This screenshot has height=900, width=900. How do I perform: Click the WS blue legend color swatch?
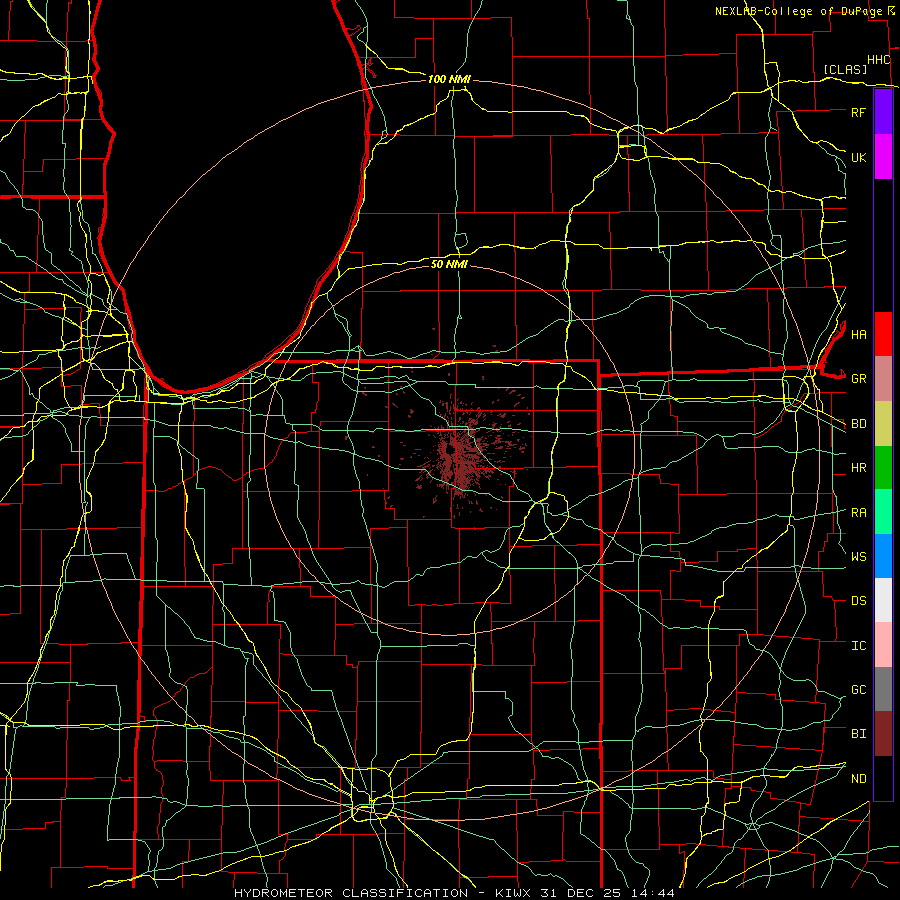click(883, 556)
